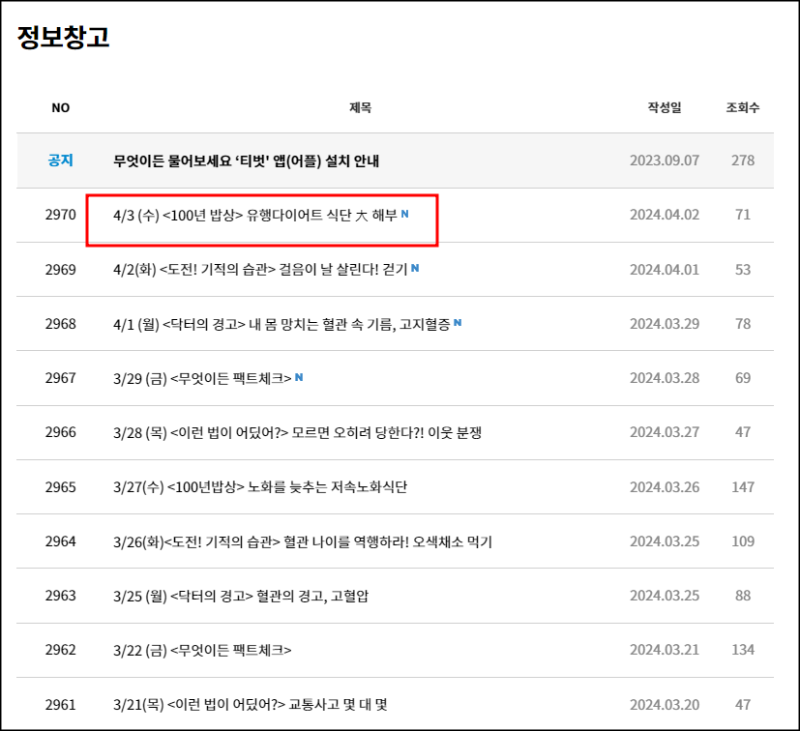Open post 3/25 (월) 혈관의 경고, 고혈압
800x731 pixels.
tap(241, 596)
